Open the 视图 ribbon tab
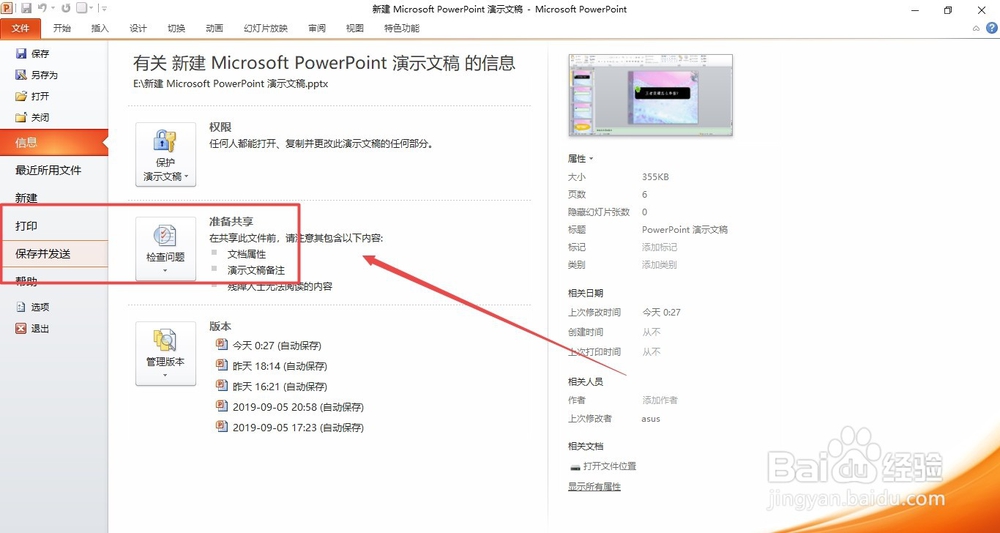The width and height of the screenshot is (1000, 533). tap(355, 29)
